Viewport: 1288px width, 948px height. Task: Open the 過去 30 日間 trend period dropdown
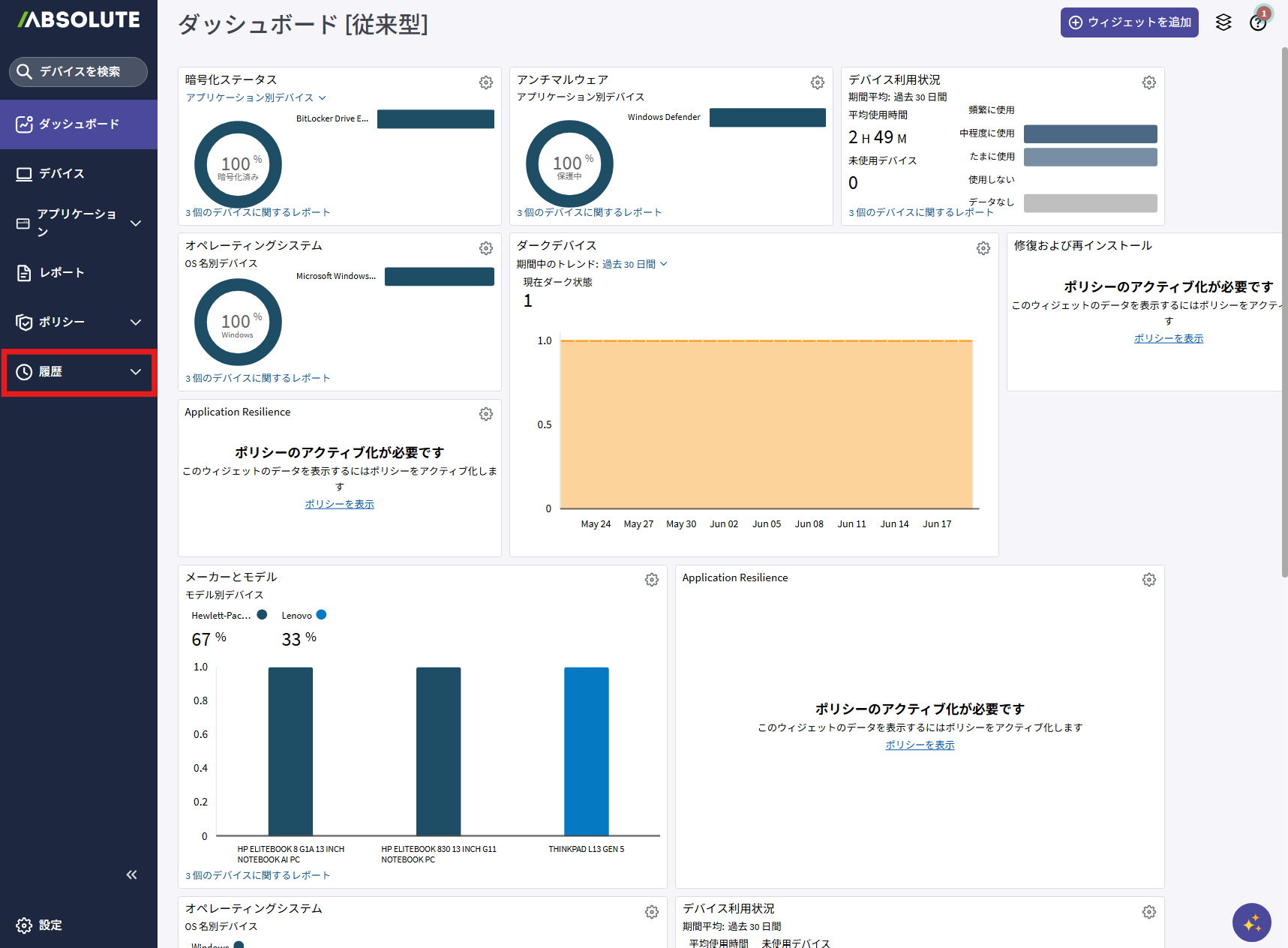click(635, 264)
